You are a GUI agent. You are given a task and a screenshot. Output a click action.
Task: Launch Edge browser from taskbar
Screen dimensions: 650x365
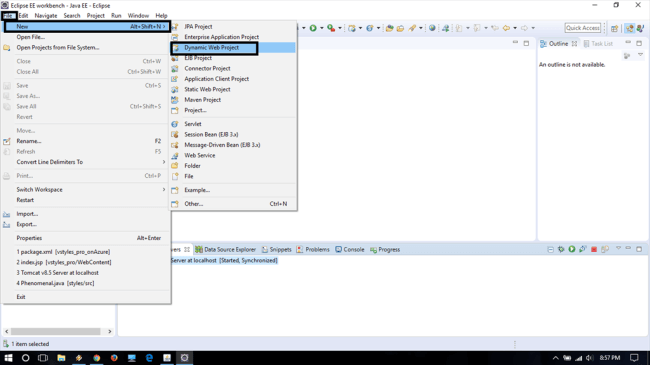[x=149, y=358]
